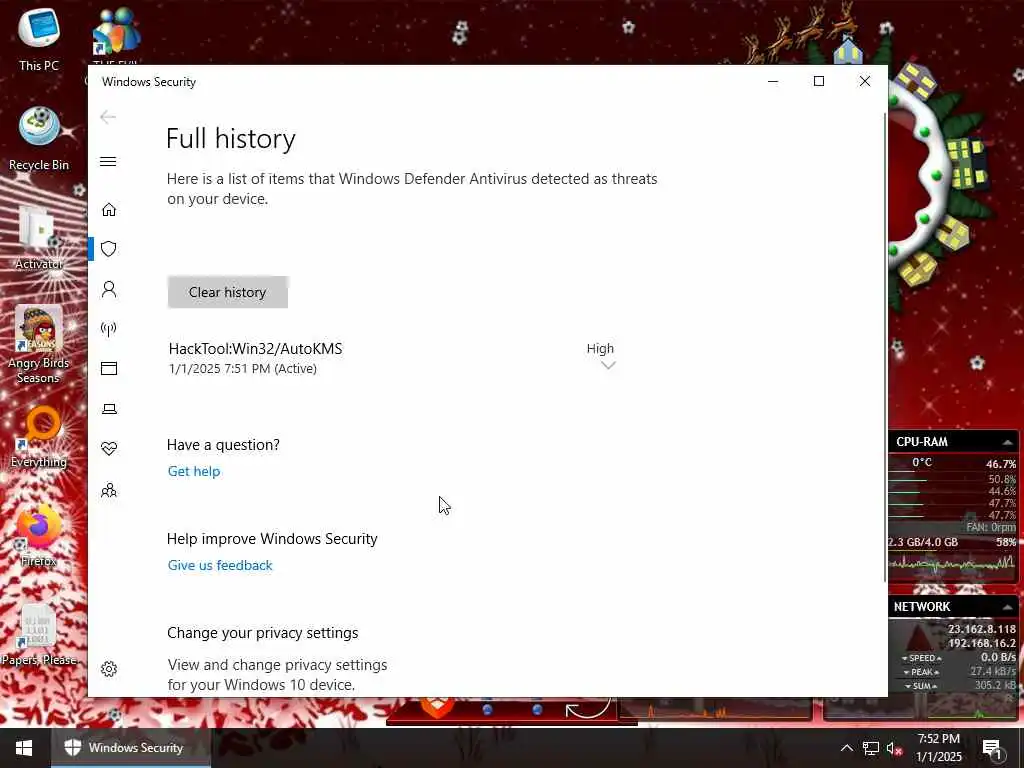
Task: Open Device performance & health heart icon
Action: [109, 449]
